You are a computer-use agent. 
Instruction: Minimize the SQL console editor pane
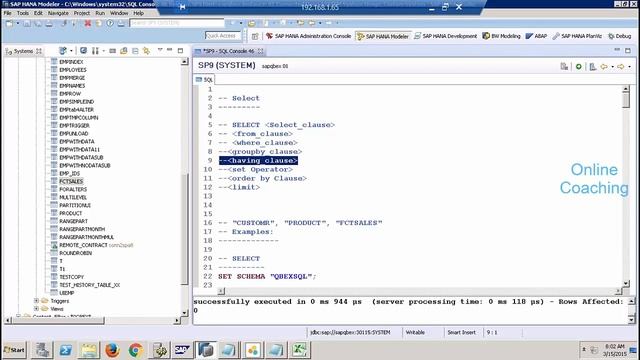(617, 50)
